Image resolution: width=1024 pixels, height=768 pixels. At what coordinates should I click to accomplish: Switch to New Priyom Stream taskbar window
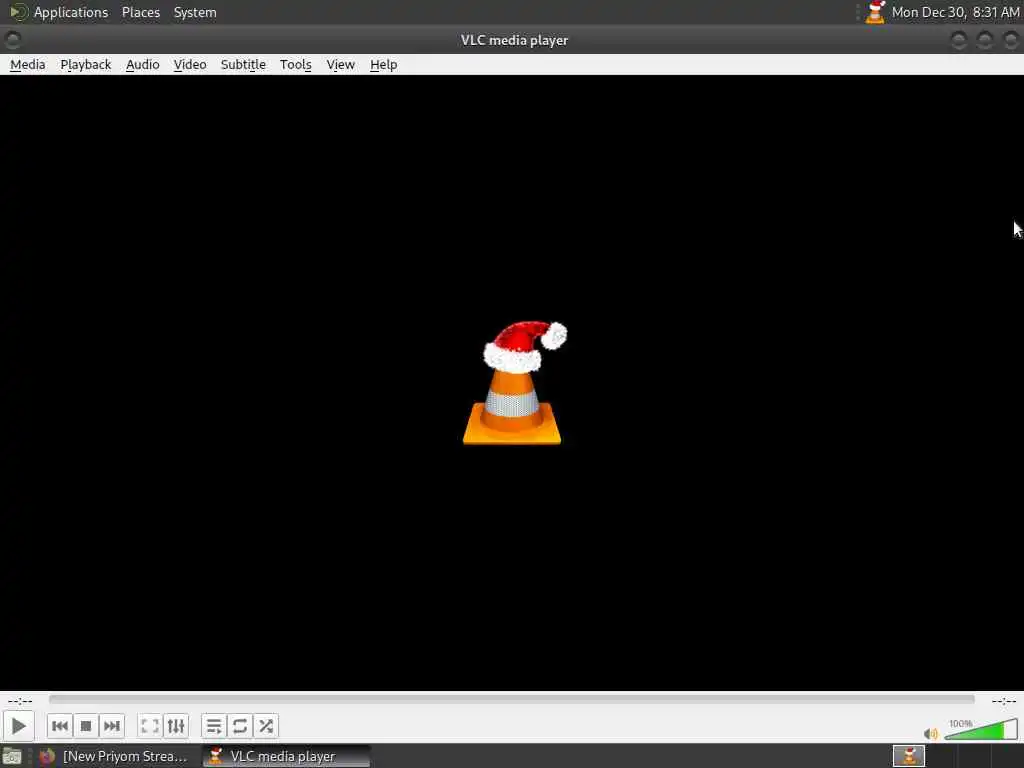point(114,756)
